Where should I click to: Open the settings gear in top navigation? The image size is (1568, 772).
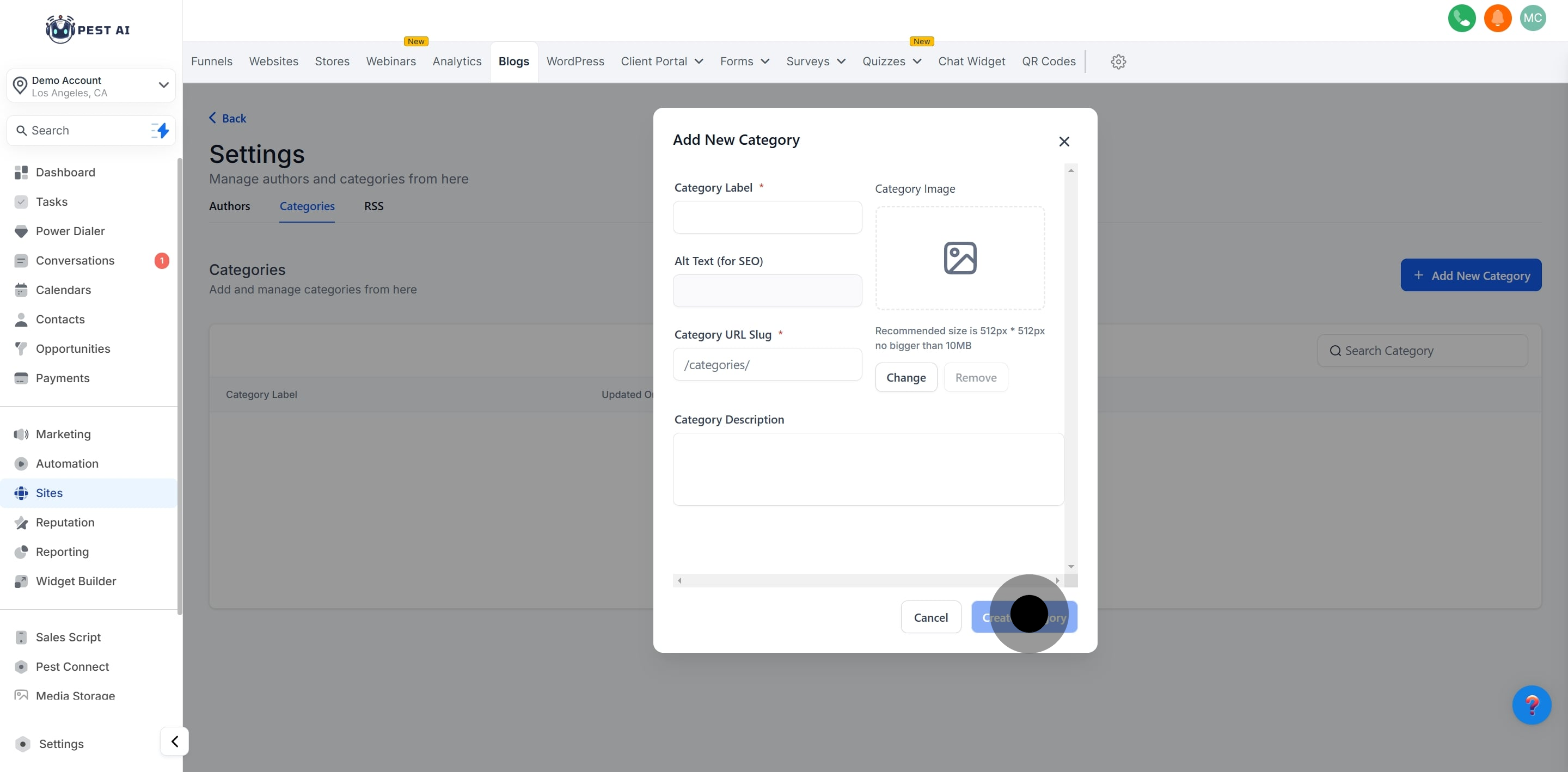[1118, 62]
